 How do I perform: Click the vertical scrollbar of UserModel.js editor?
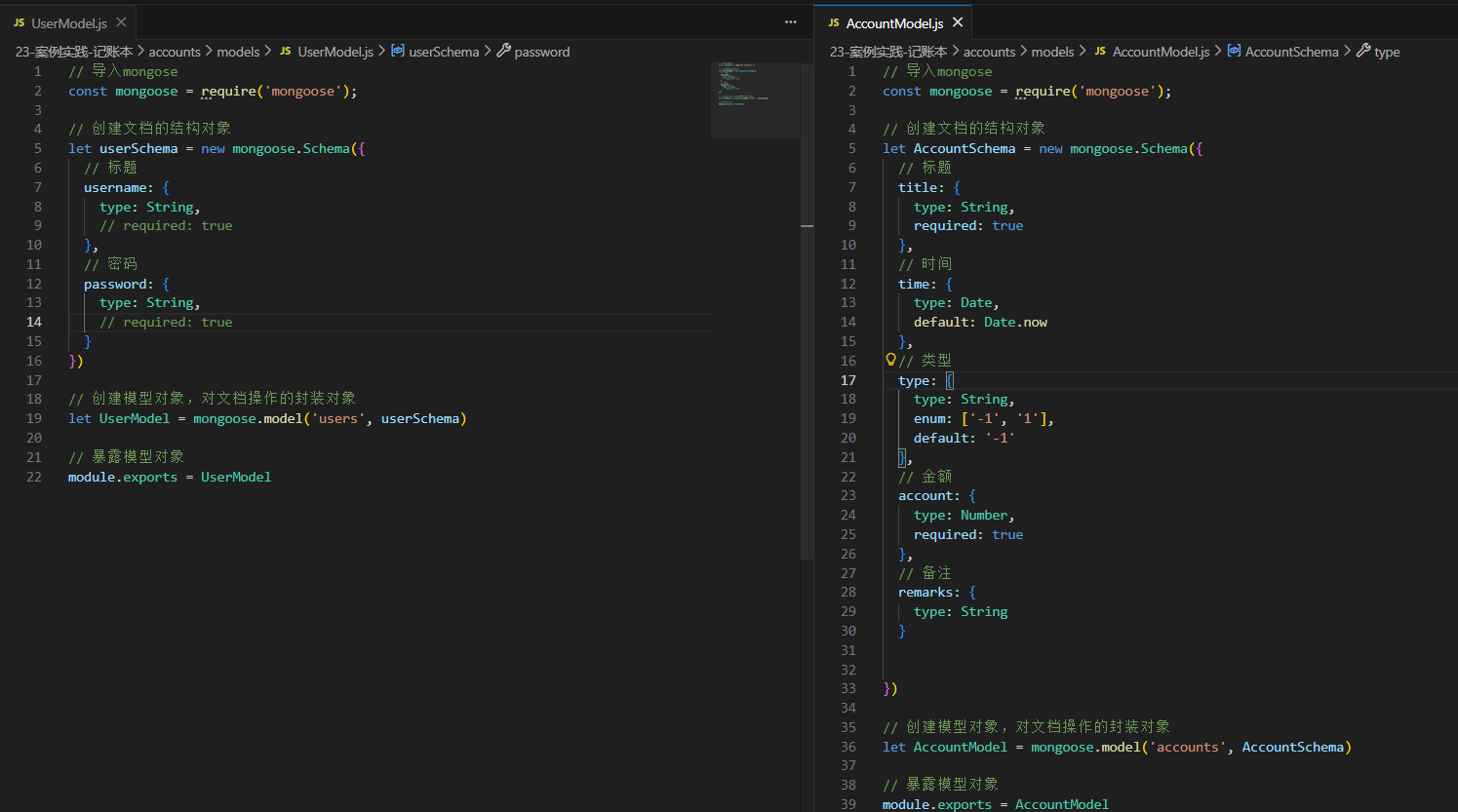click(x=807, y=312)
